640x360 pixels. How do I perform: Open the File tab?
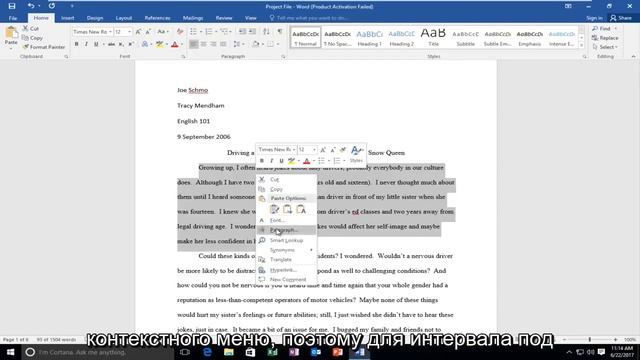pyautogui.click(x=13, y=18)
